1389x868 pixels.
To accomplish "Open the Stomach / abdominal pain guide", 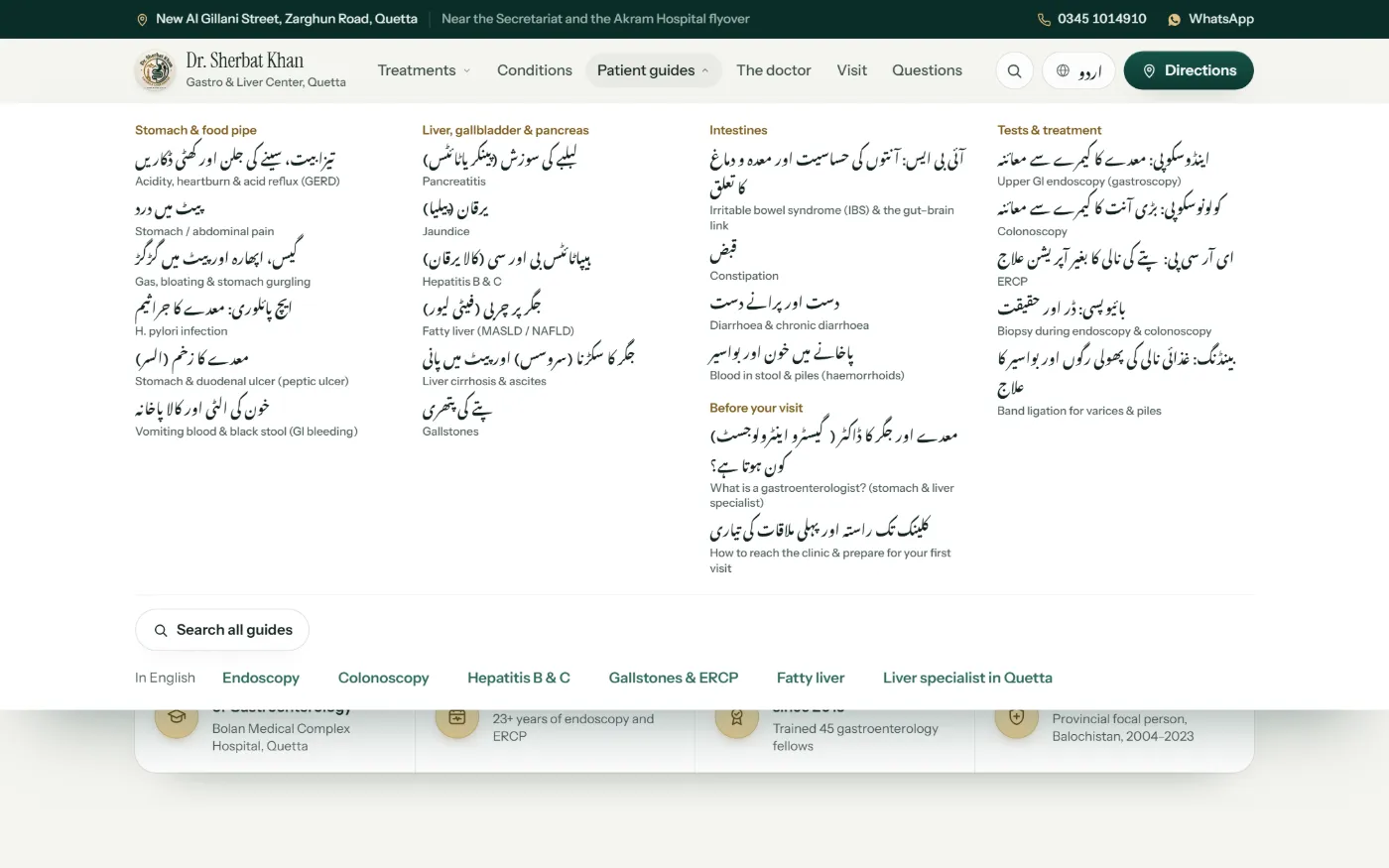I will [x=204, y=218].
